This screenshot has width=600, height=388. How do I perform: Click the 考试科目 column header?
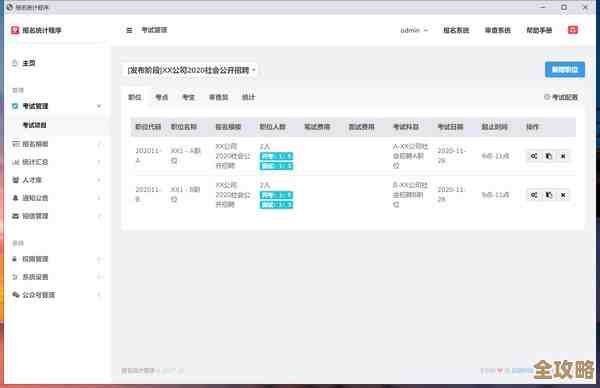[x=406, y=127]
